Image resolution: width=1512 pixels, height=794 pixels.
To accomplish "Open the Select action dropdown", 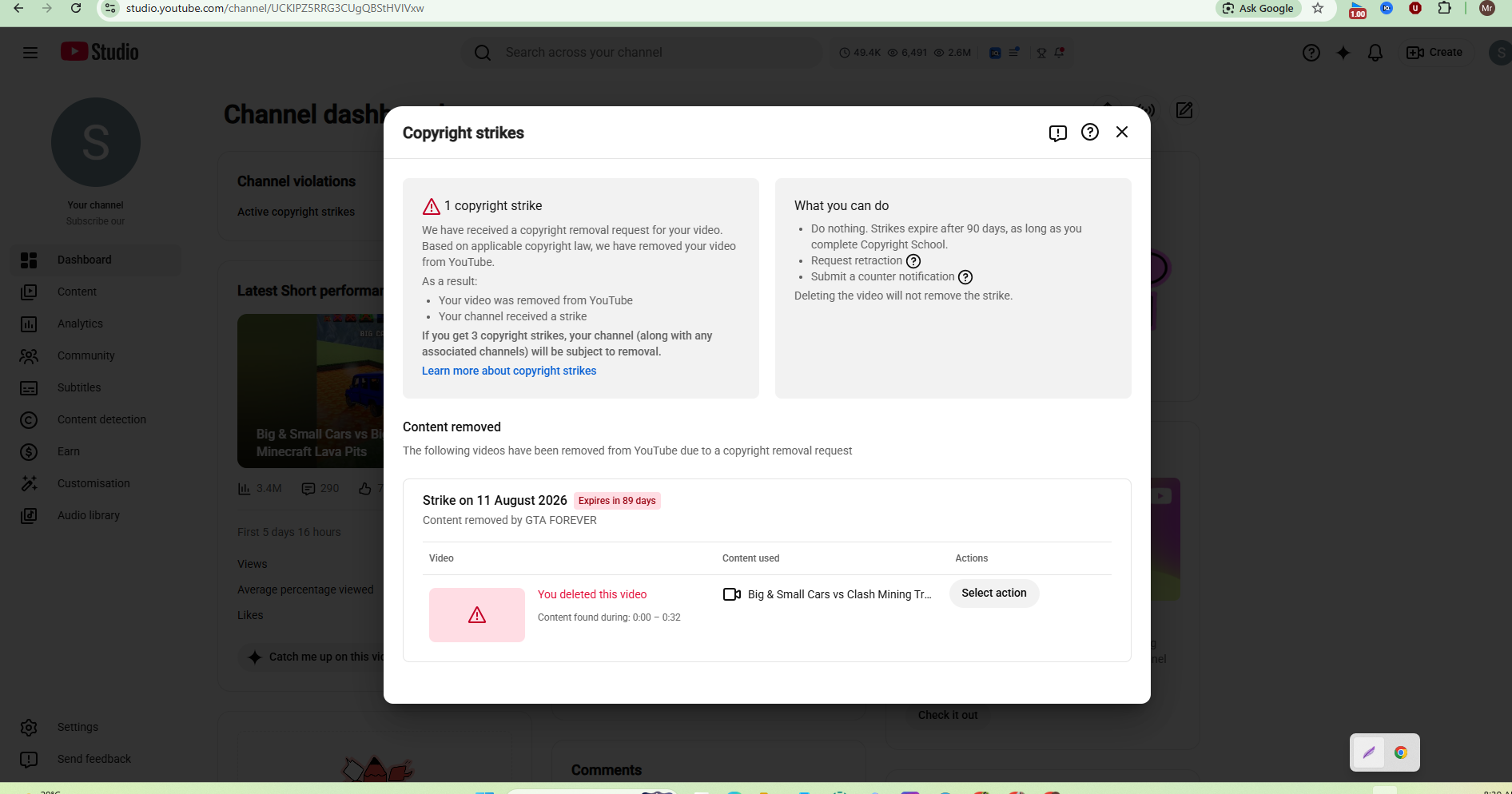I will tap(994, 593).
